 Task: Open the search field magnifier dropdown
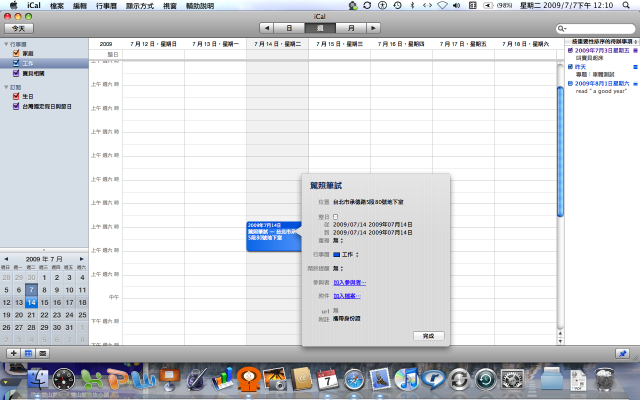click(562, 28)
